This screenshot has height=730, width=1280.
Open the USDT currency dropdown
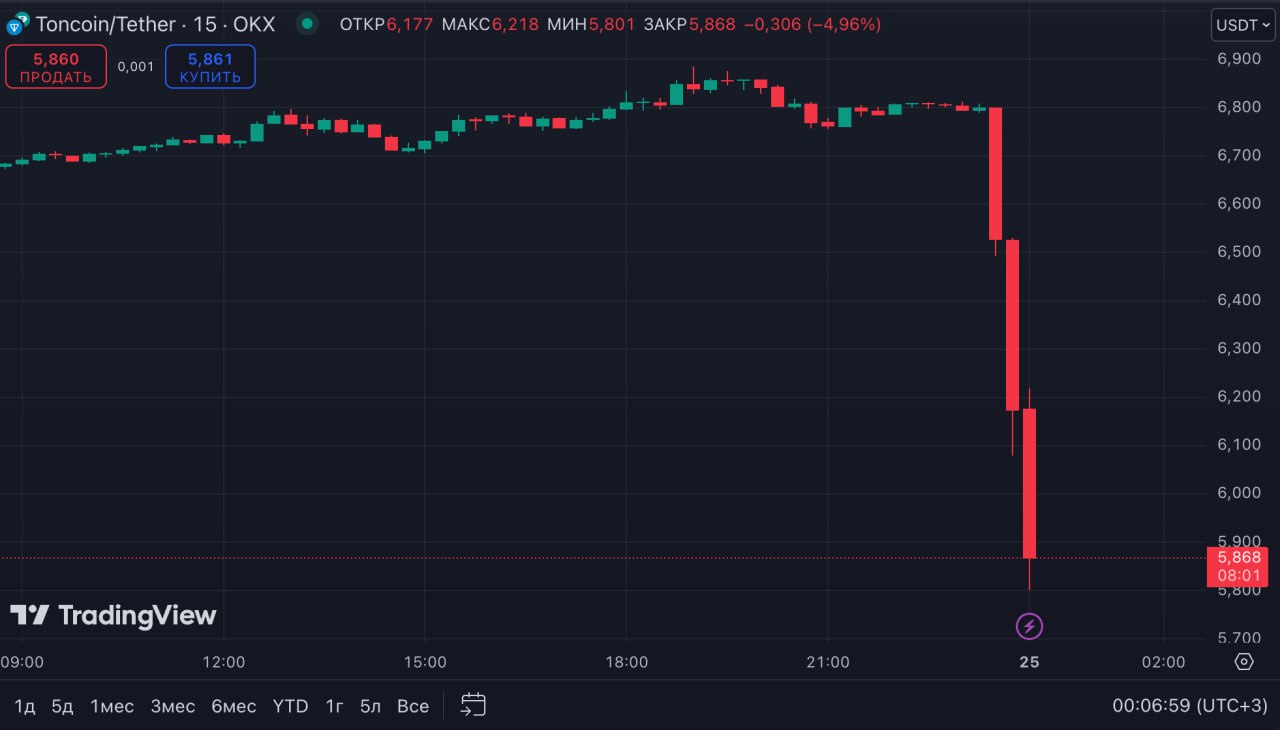pyautogui.click(x=1243, y=24)
